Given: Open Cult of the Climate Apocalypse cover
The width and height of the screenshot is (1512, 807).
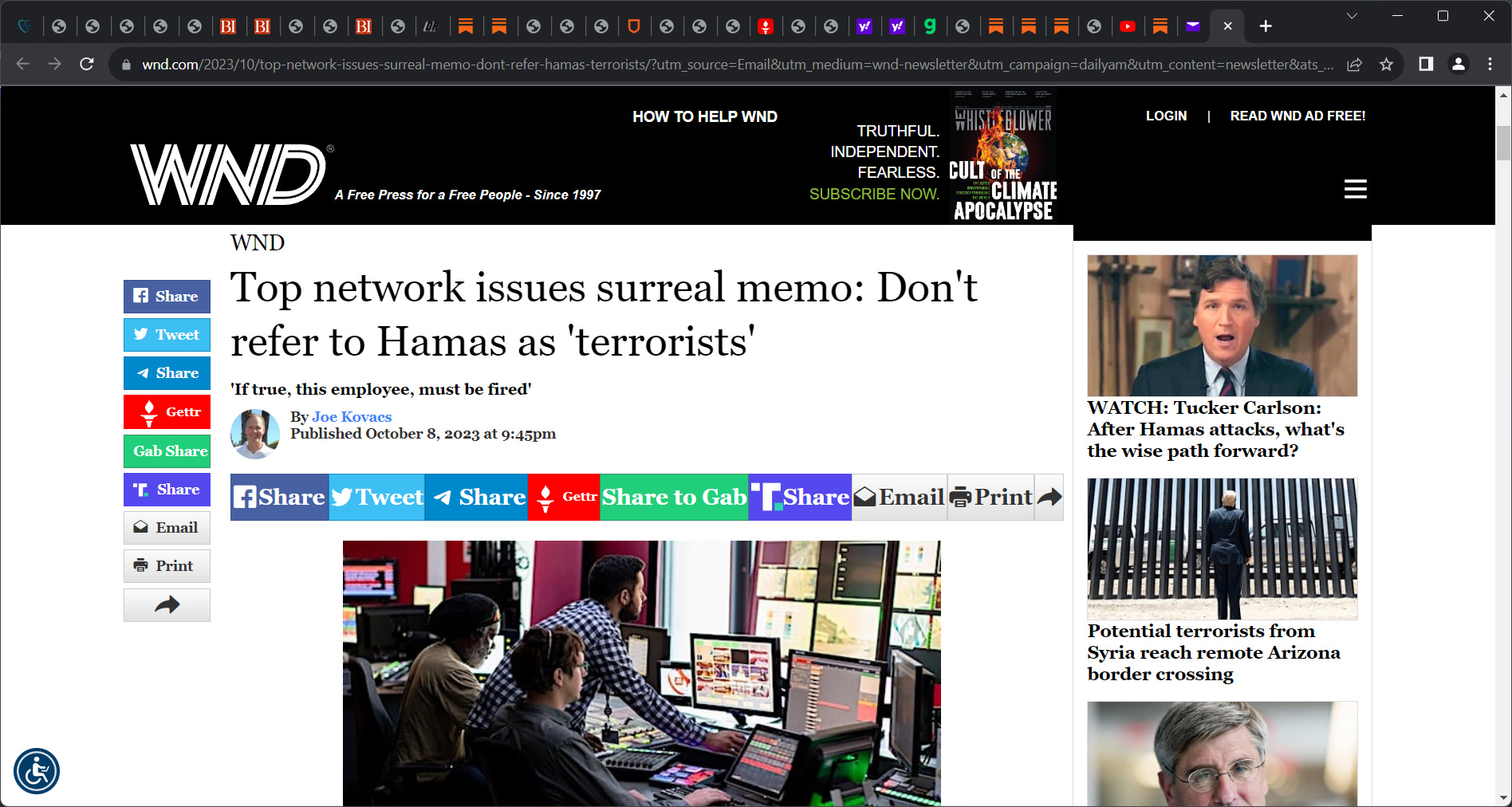Looking at the screenshot, I should 1003,155.
